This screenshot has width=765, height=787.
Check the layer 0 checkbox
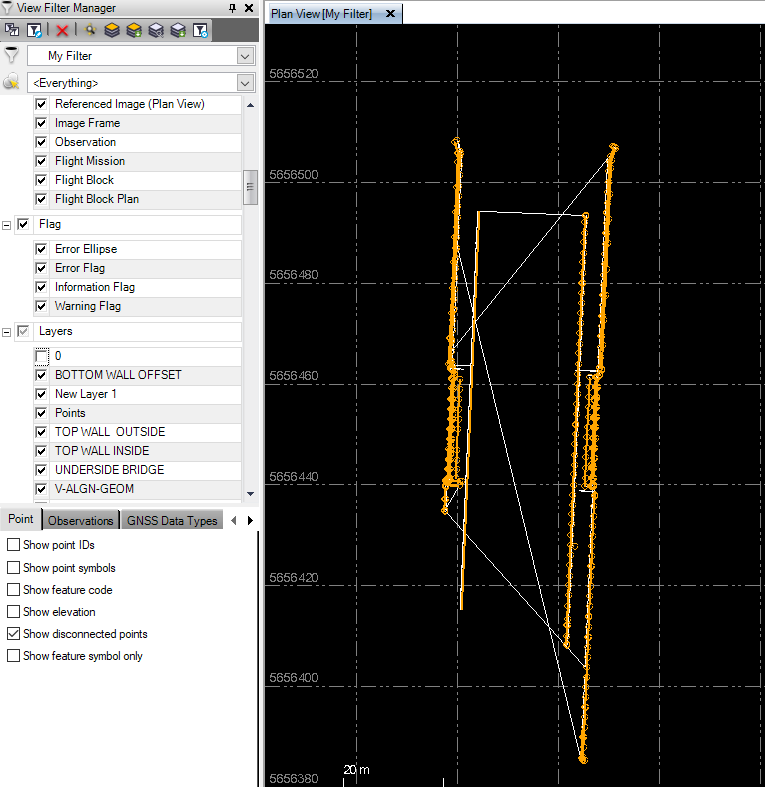(41, 356)
